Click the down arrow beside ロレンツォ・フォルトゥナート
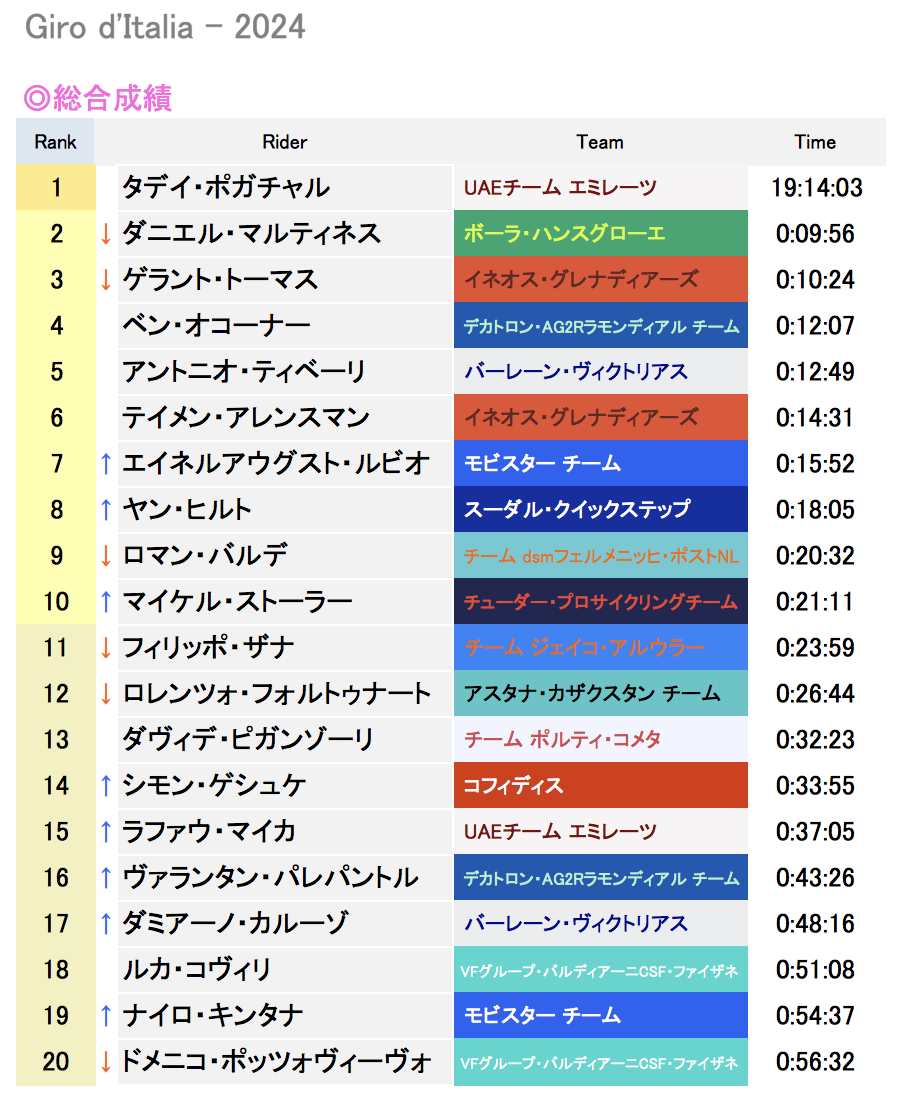The image size is (898, 1098). tap(106, 694)
